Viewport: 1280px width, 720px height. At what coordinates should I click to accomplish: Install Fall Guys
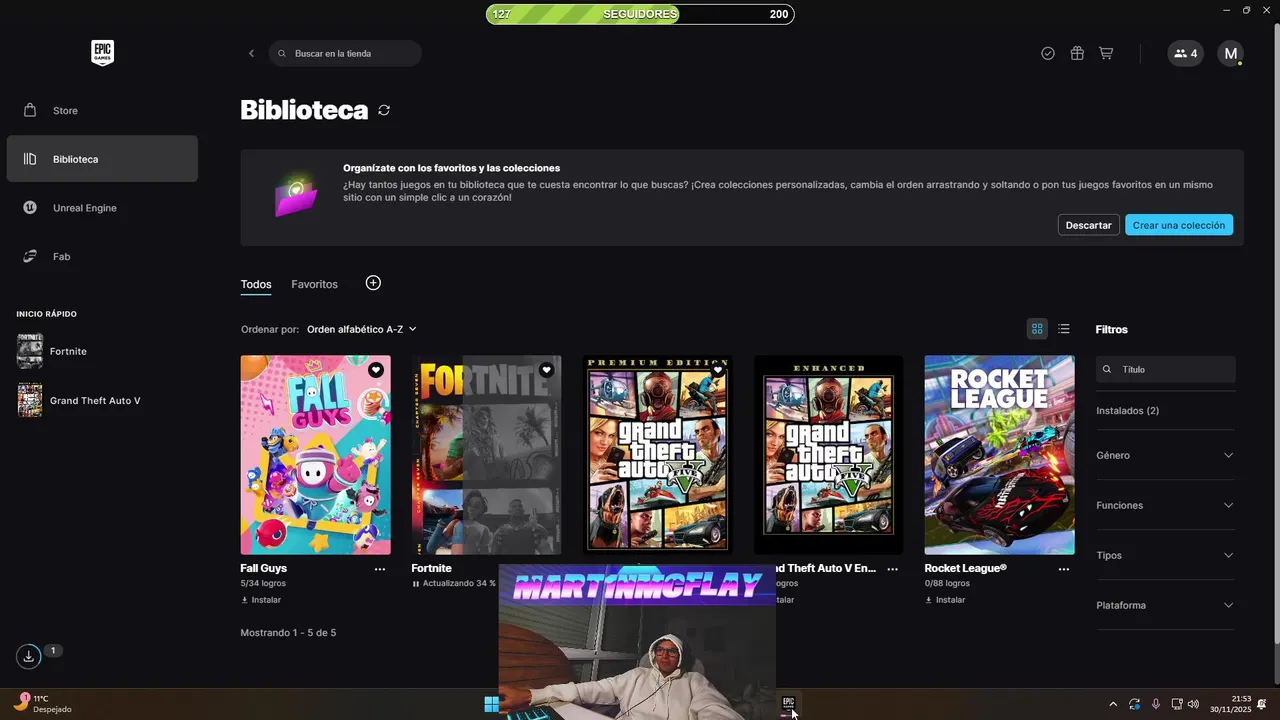tap(261, 600)
